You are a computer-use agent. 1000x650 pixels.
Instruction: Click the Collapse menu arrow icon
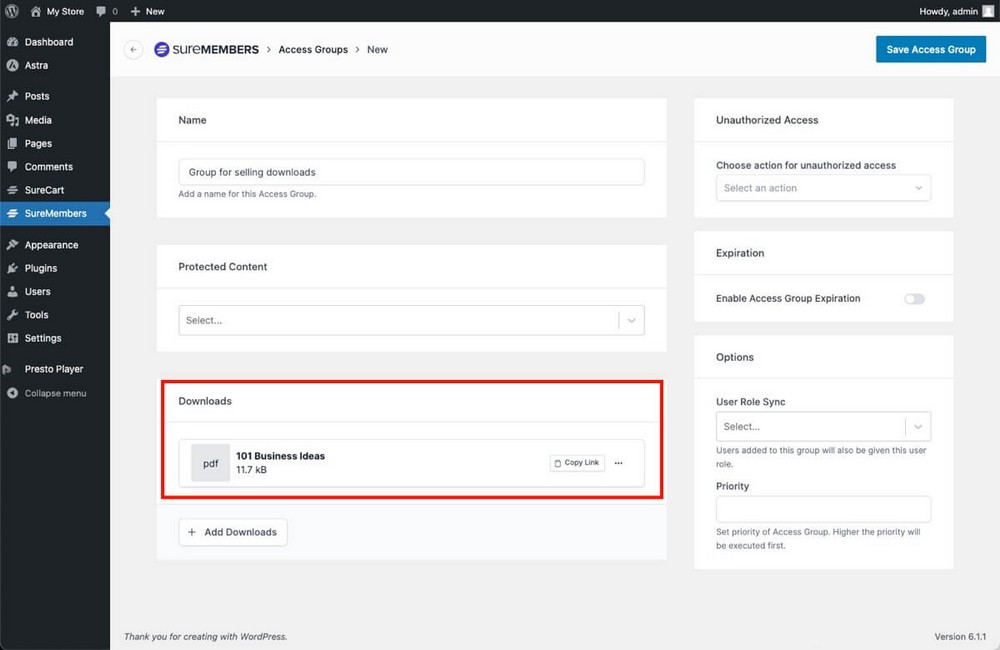[12, 393]
